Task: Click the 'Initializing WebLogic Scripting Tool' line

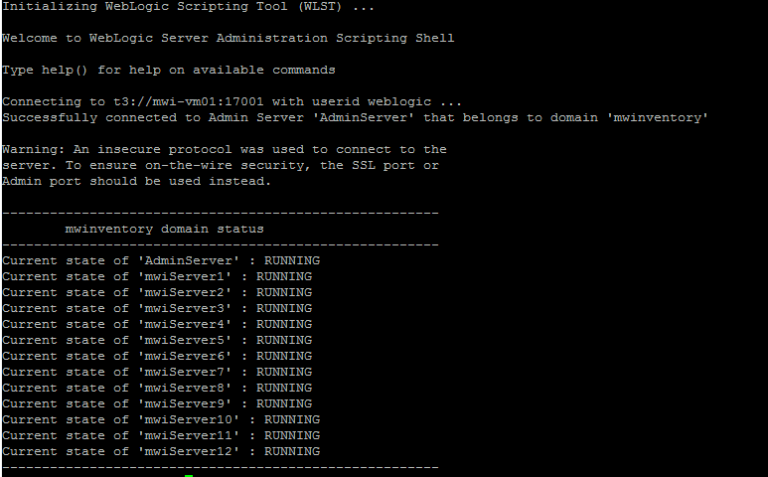Action: pyautogui.click(x=189, y=7)
